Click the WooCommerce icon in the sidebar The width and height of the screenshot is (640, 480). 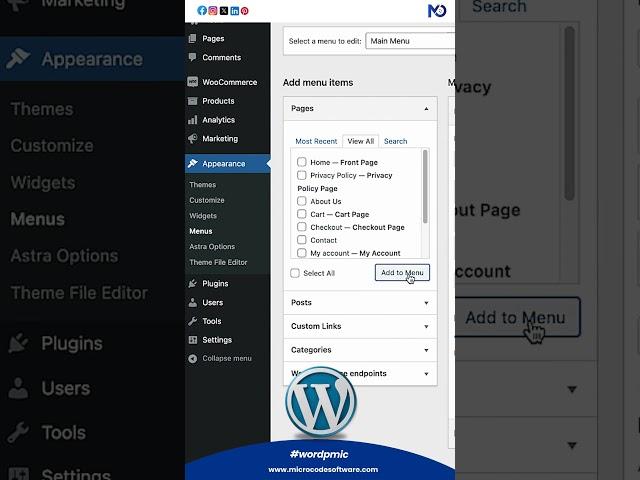[x=192, y=82]
